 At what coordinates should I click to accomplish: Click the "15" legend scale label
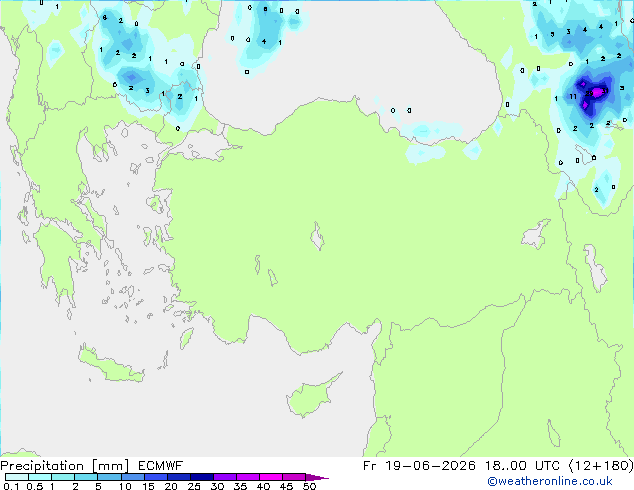(x=148, y=486)
